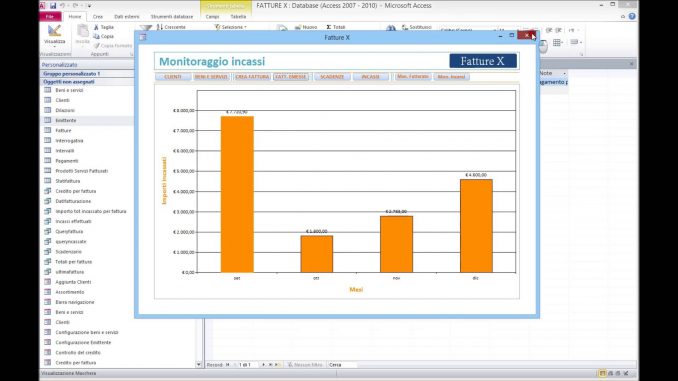The height and width of the screenshot is (381, 678).
Task: Open the Pagamenti table
Action: click(67, 161)
